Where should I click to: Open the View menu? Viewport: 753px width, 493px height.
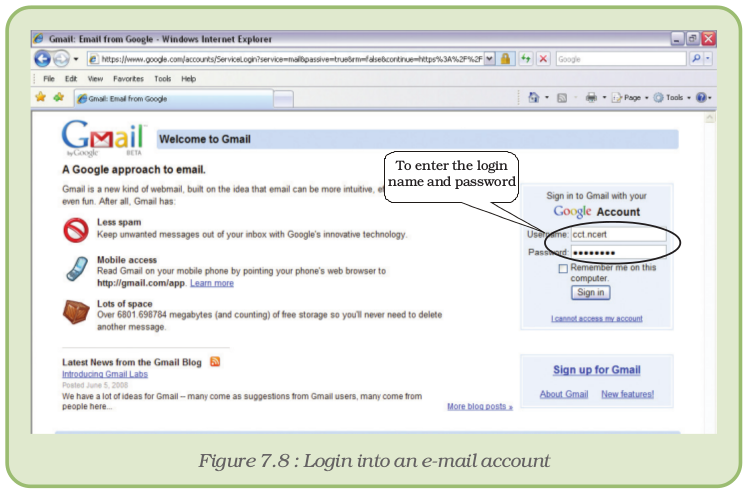click(x=95, y=79)
